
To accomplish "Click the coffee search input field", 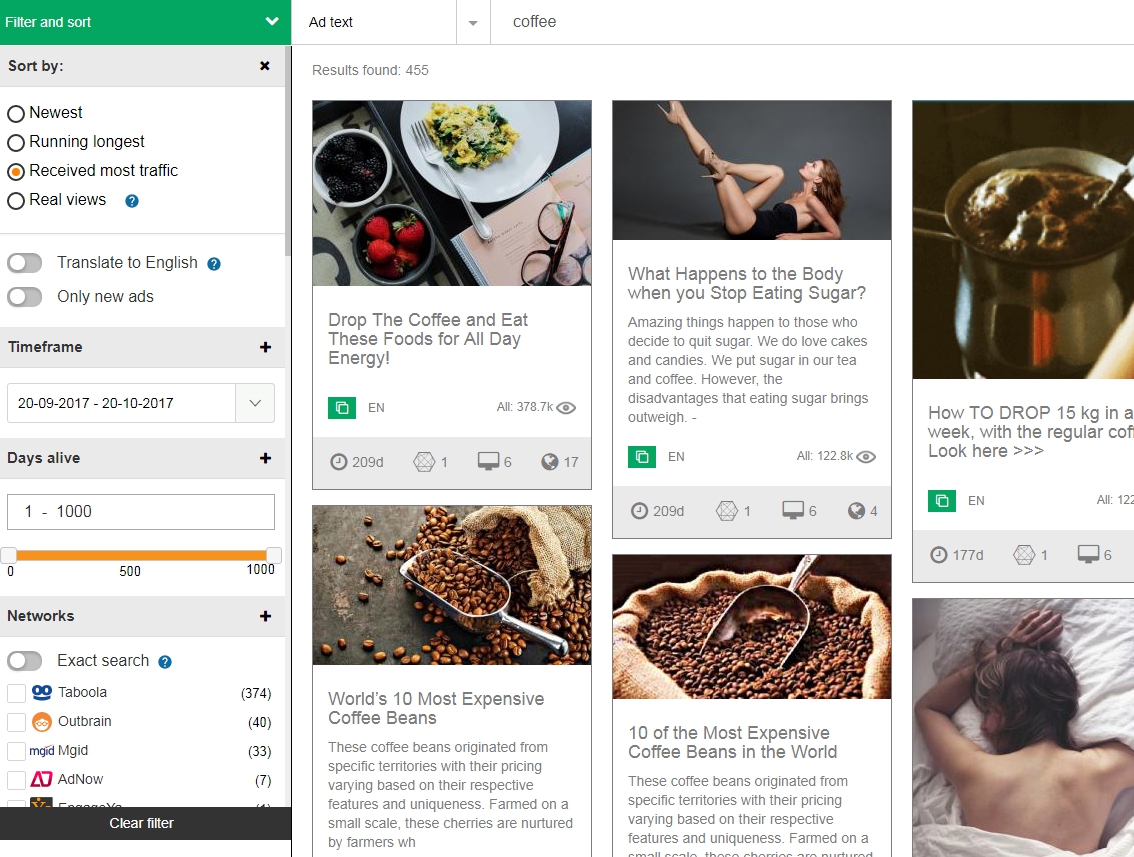I will (x=812, y=22).
